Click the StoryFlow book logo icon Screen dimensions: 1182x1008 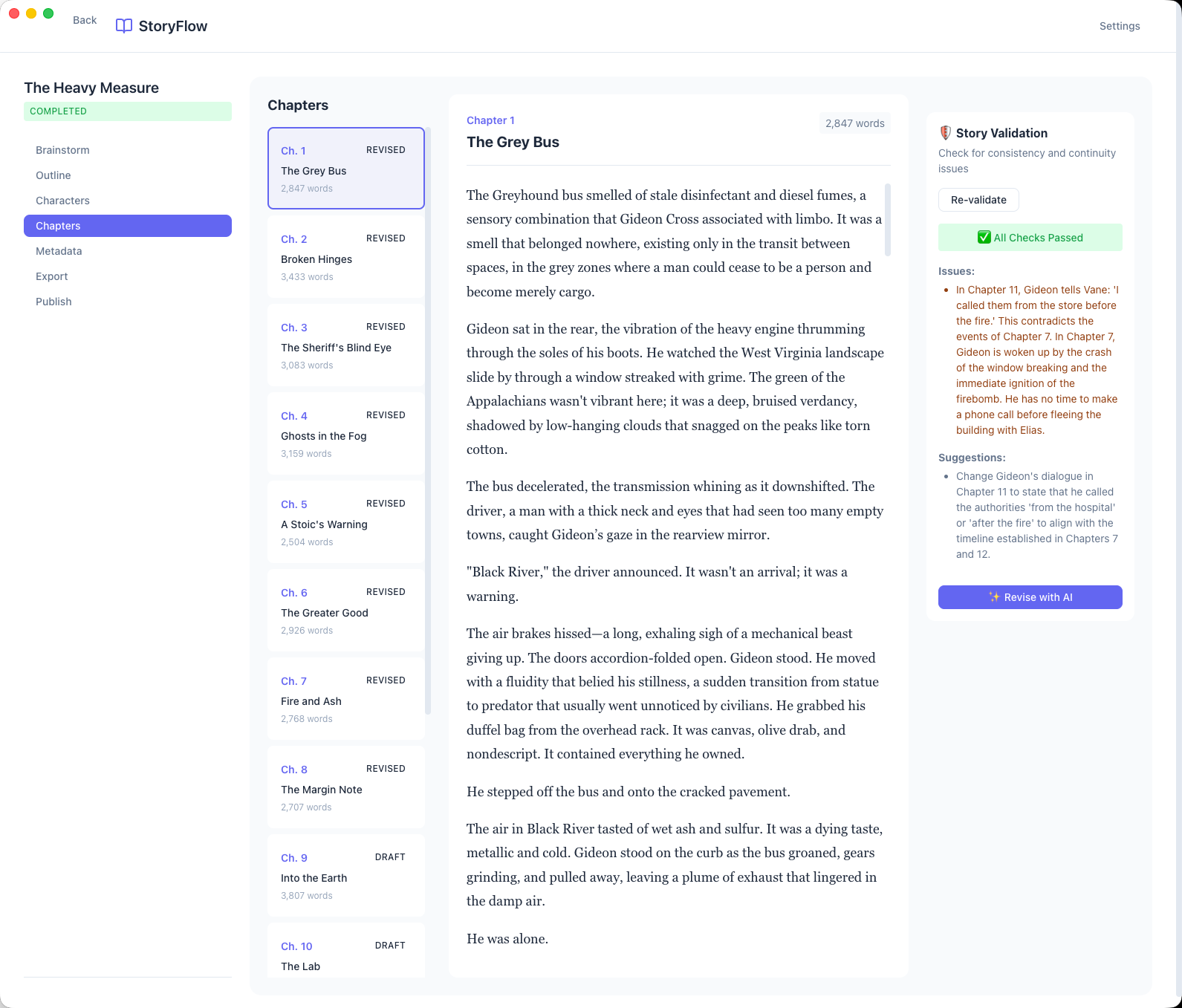[124, 26]
